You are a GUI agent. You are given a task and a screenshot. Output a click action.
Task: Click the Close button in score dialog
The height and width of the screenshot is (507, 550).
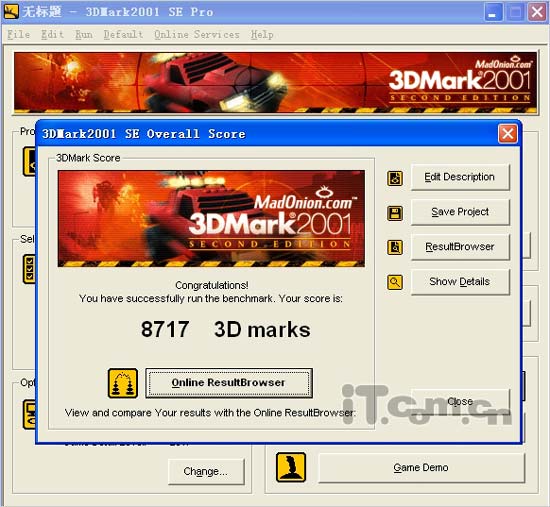click(460, 401)
